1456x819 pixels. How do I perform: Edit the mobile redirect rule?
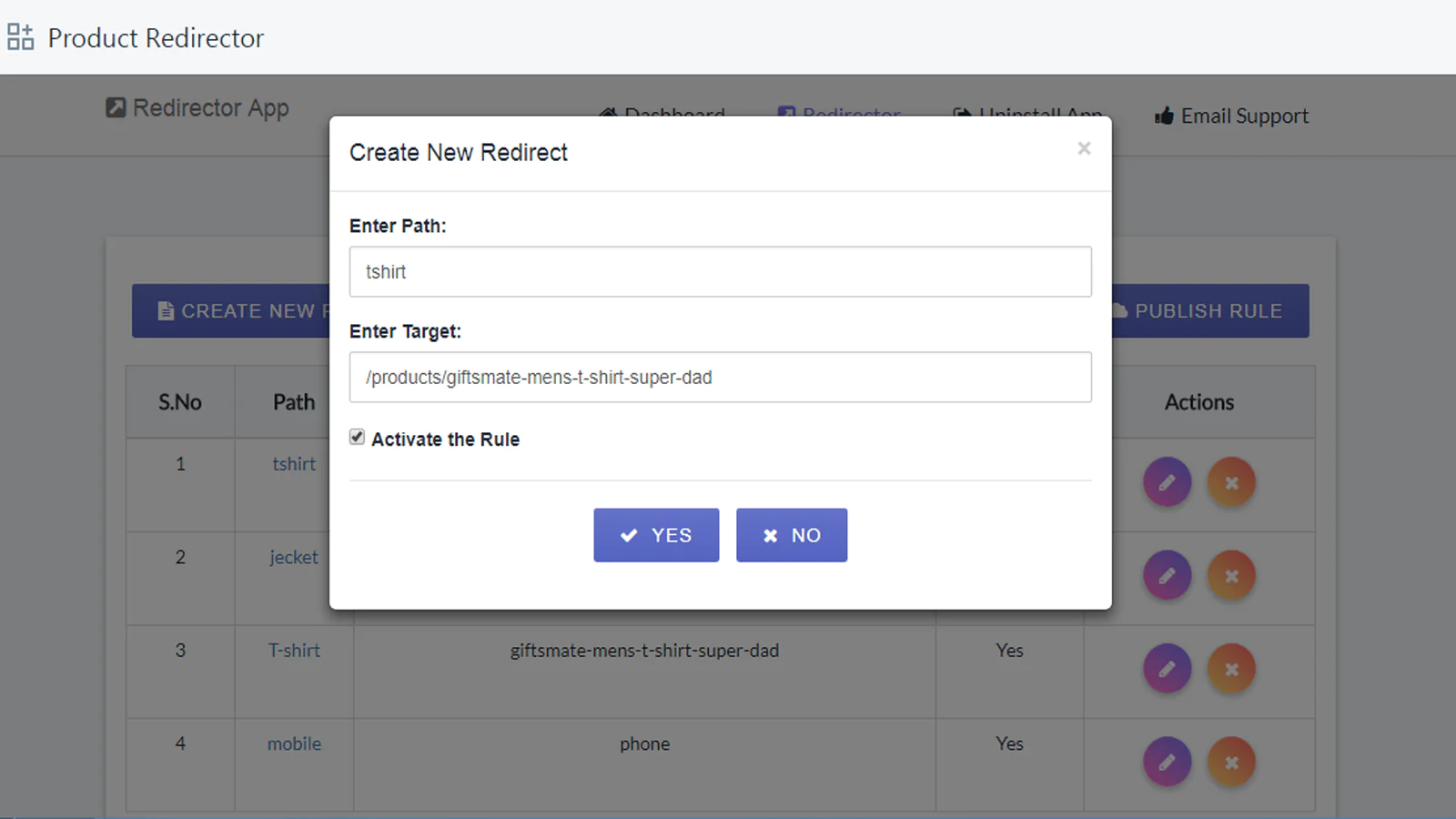click(x=1167, y=762)
